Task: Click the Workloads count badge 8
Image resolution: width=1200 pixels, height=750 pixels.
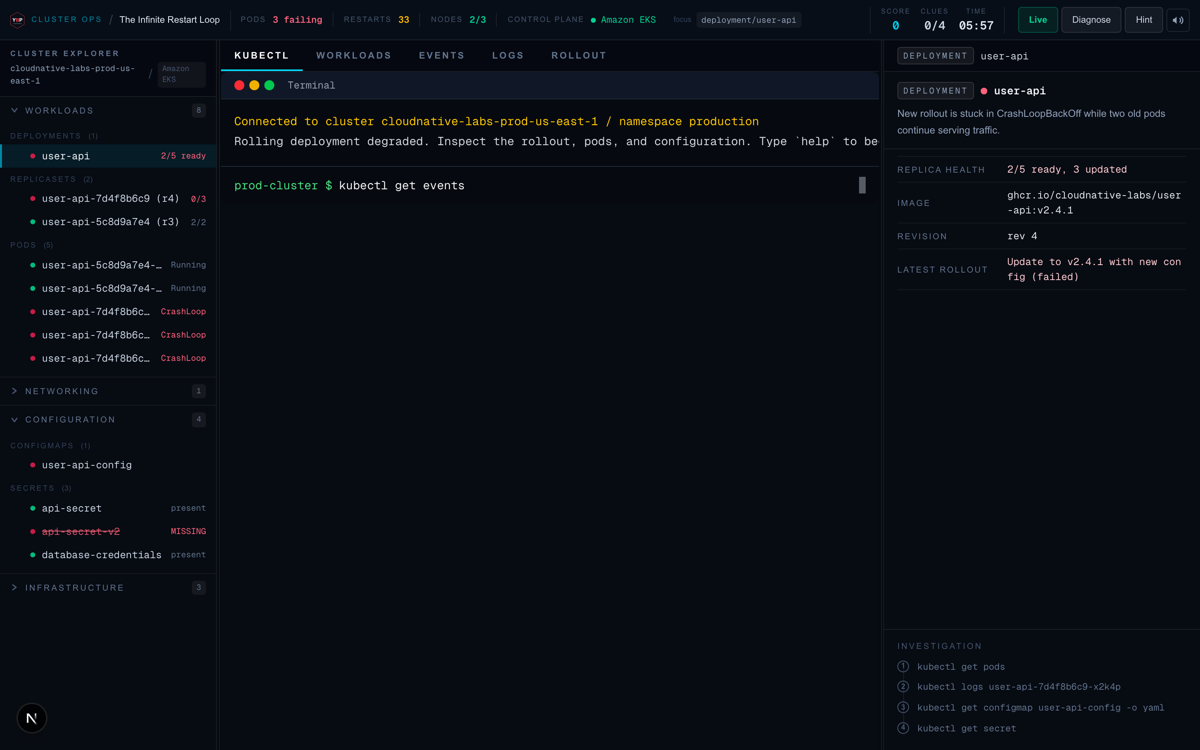Action: click(x=198, y=111)
